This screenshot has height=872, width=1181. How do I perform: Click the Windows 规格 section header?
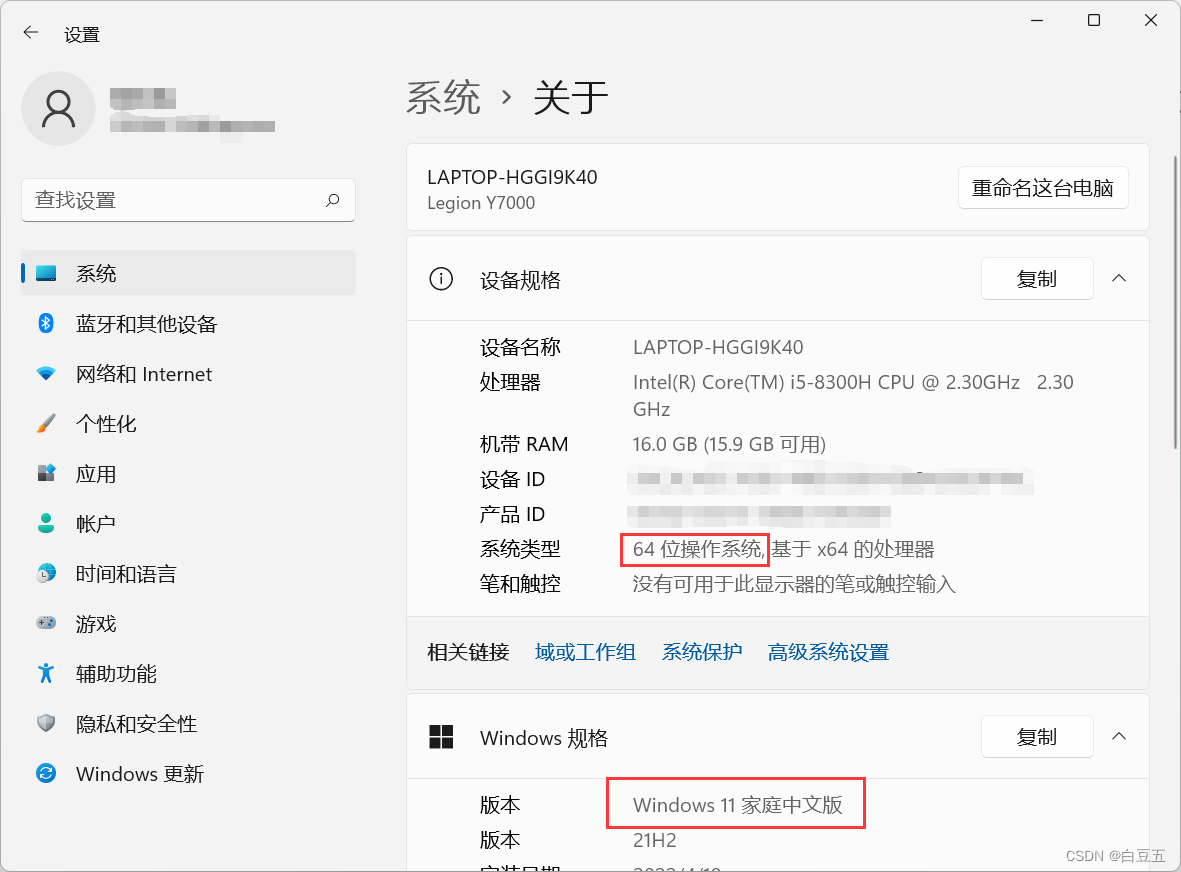click(778, 736)
